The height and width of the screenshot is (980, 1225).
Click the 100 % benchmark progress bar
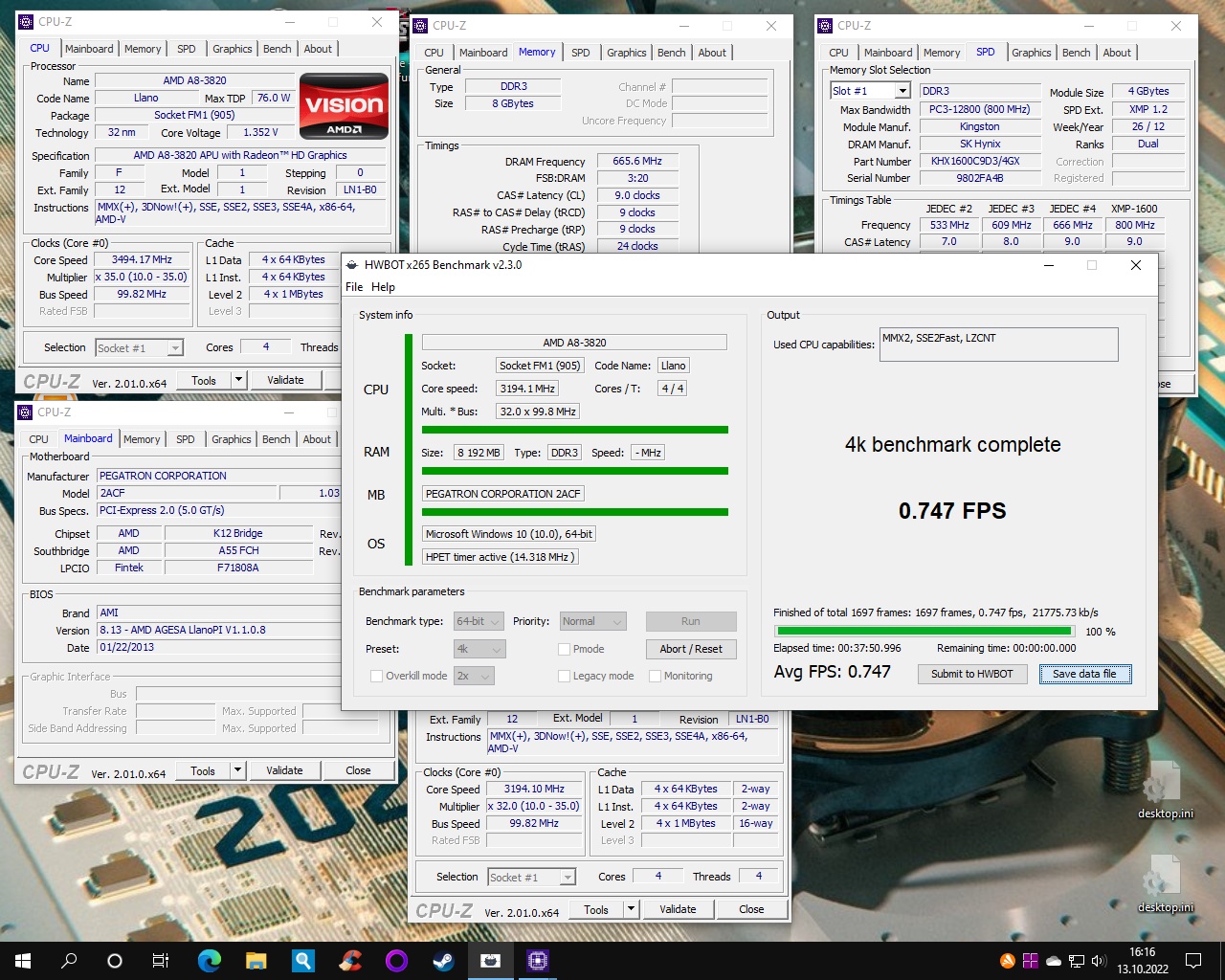click(x=924, y=631)
